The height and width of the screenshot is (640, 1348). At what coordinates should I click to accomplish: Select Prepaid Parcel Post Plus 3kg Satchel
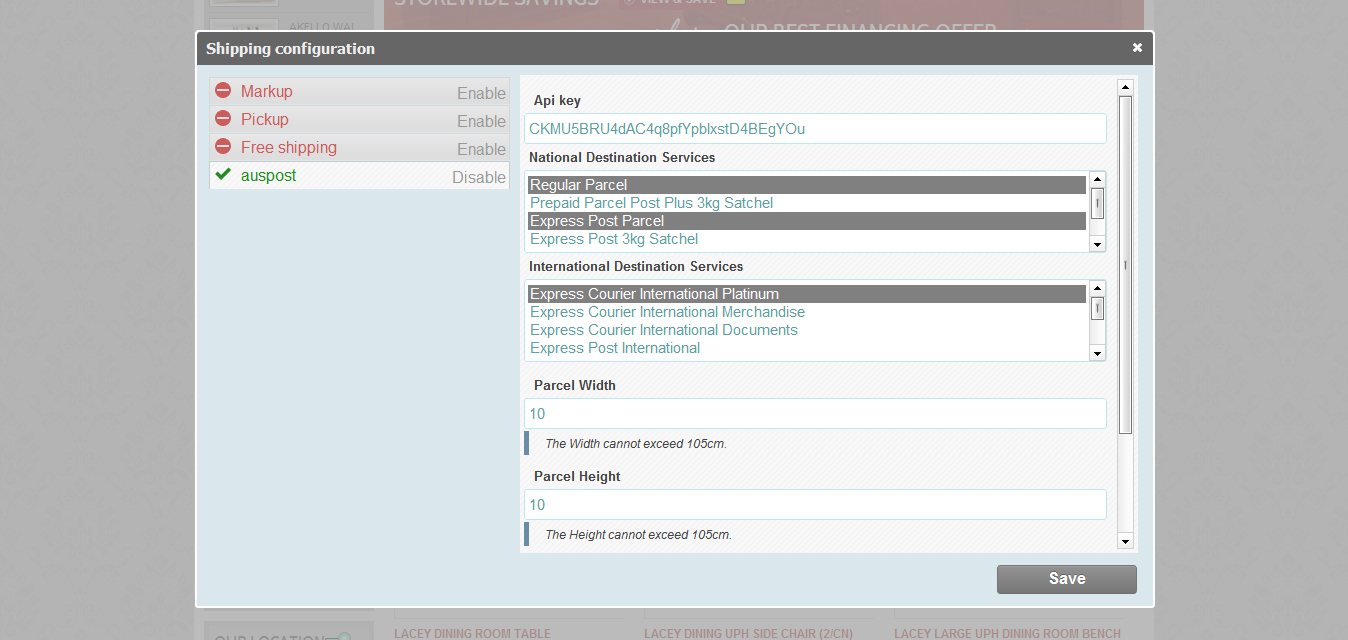tap(807, 203)
